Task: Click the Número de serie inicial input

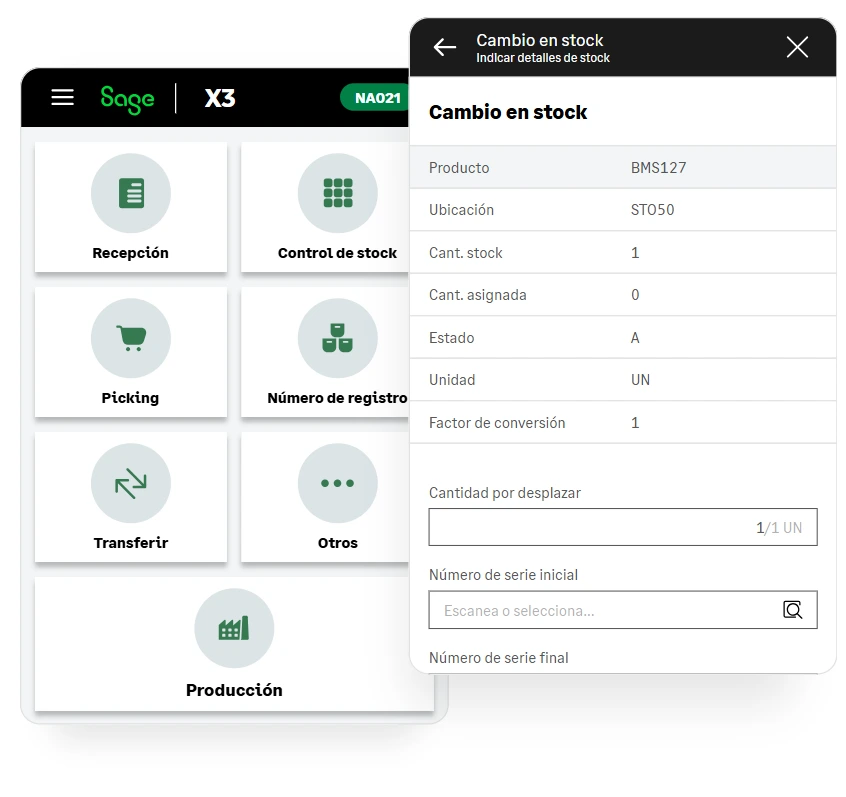Action: [x=623, y=610]
